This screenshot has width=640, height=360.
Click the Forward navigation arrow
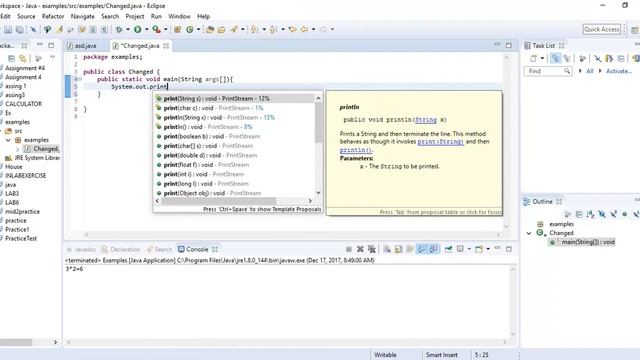tap(323, 29)
